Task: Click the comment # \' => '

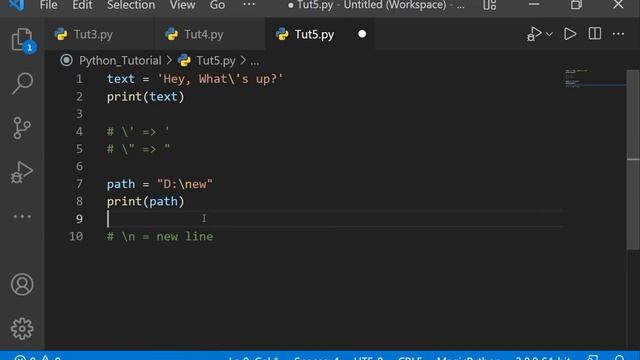Action: (x=138, y=131)
